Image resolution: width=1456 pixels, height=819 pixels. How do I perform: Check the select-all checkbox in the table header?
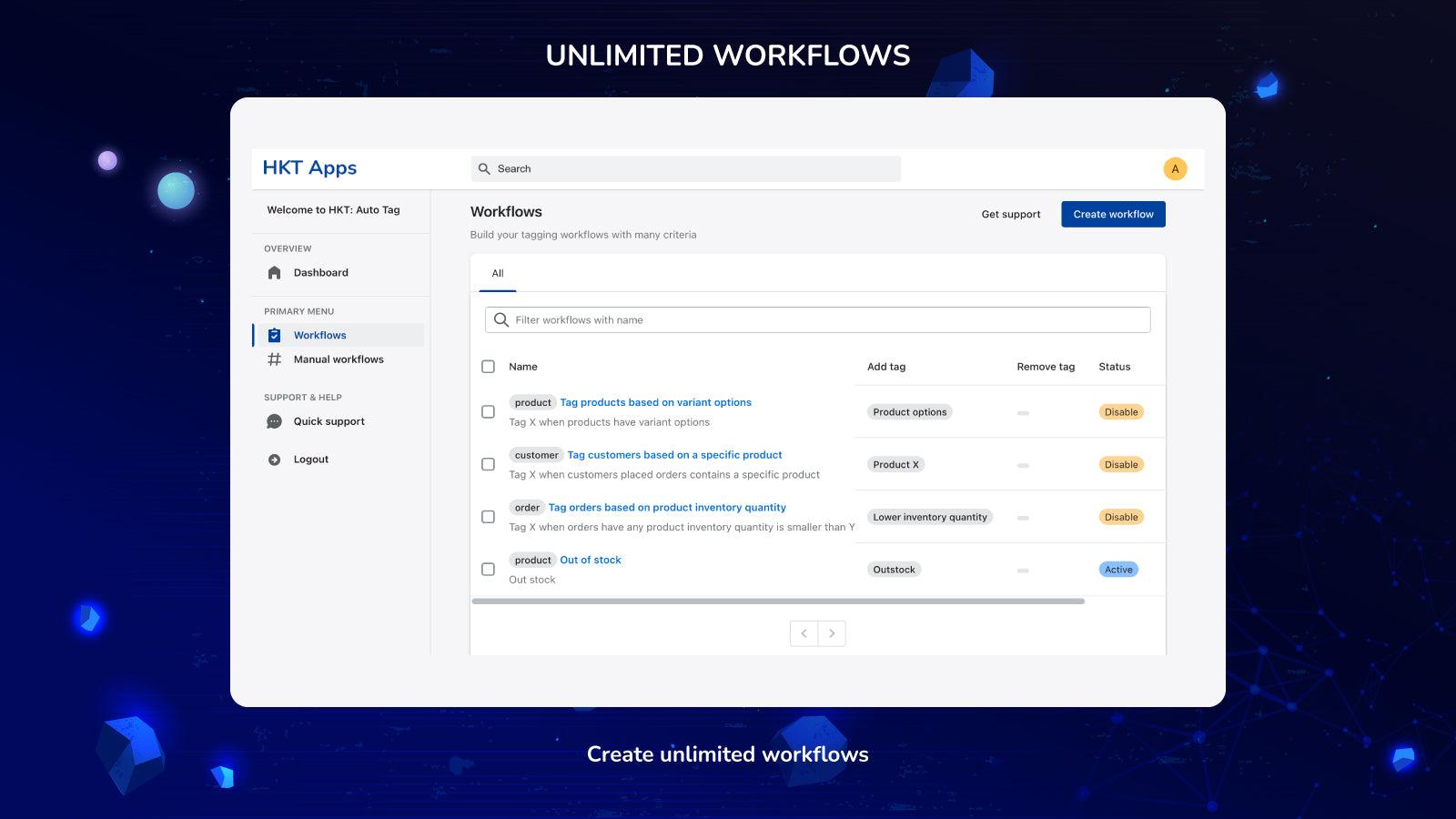point(488,366)
